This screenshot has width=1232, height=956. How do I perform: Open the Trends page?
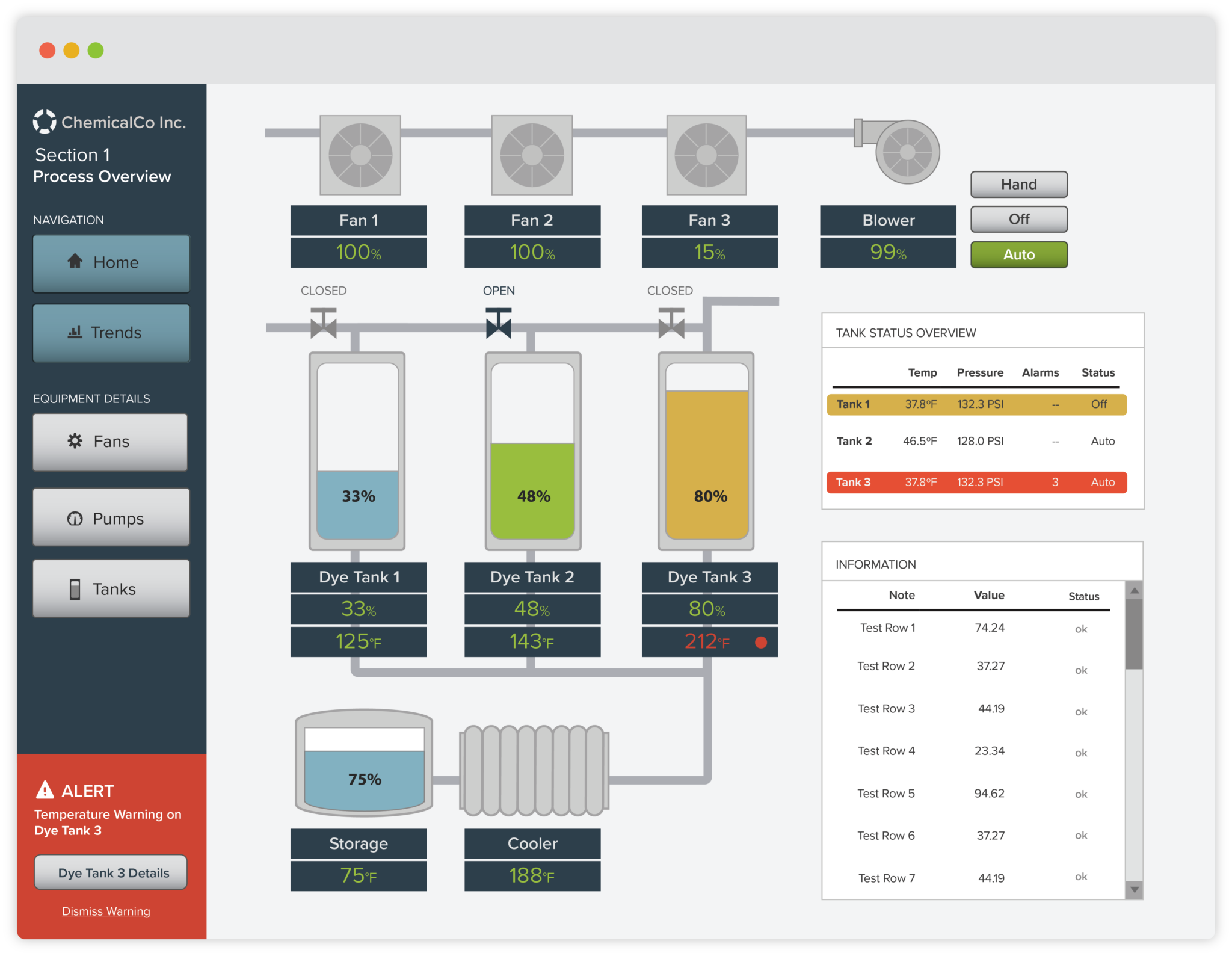click(111, 333)
